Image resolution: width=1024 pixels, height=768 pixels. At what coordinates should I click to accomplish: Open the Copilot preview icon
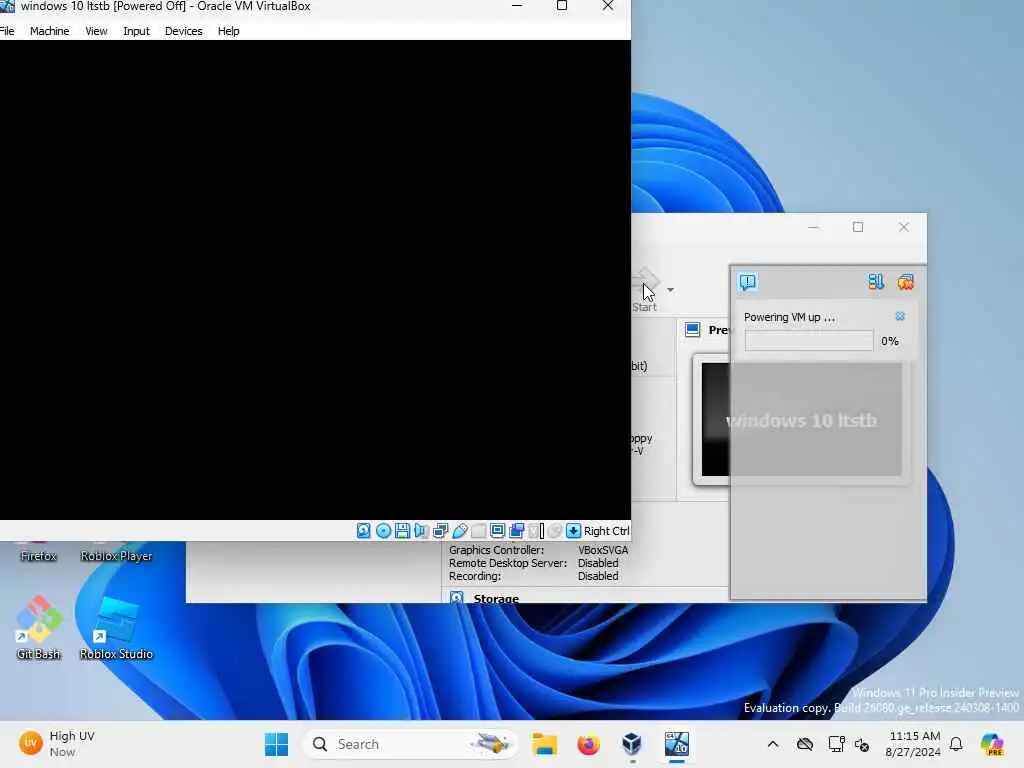992,744
